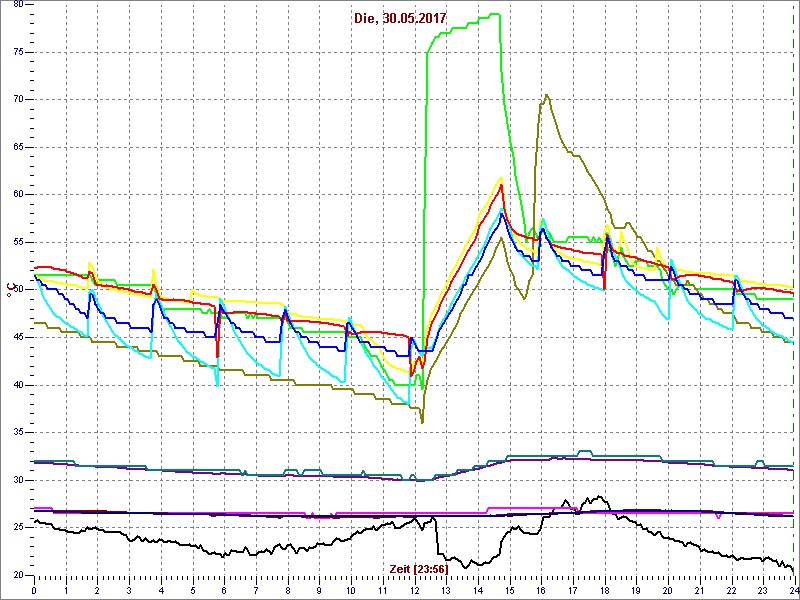Click hour 21 on the time axis
This screenshot has width=800, height=600.
[x=701, y=590]
